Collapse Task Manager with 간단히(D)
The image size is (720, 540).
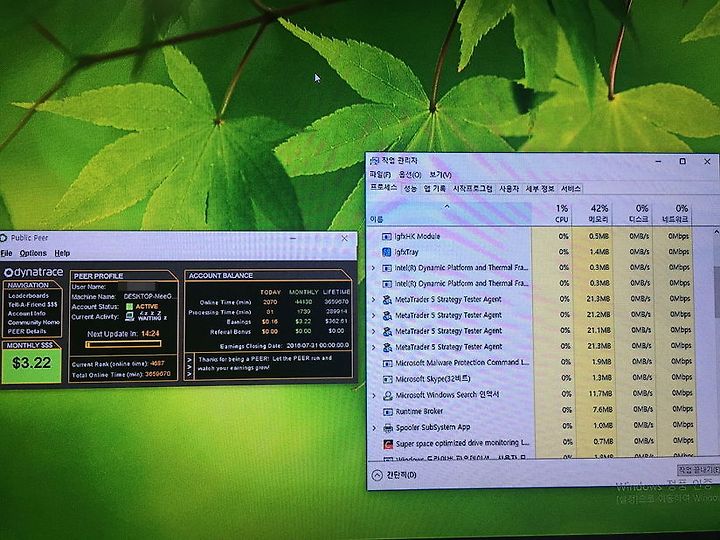(x=394, y=475)
